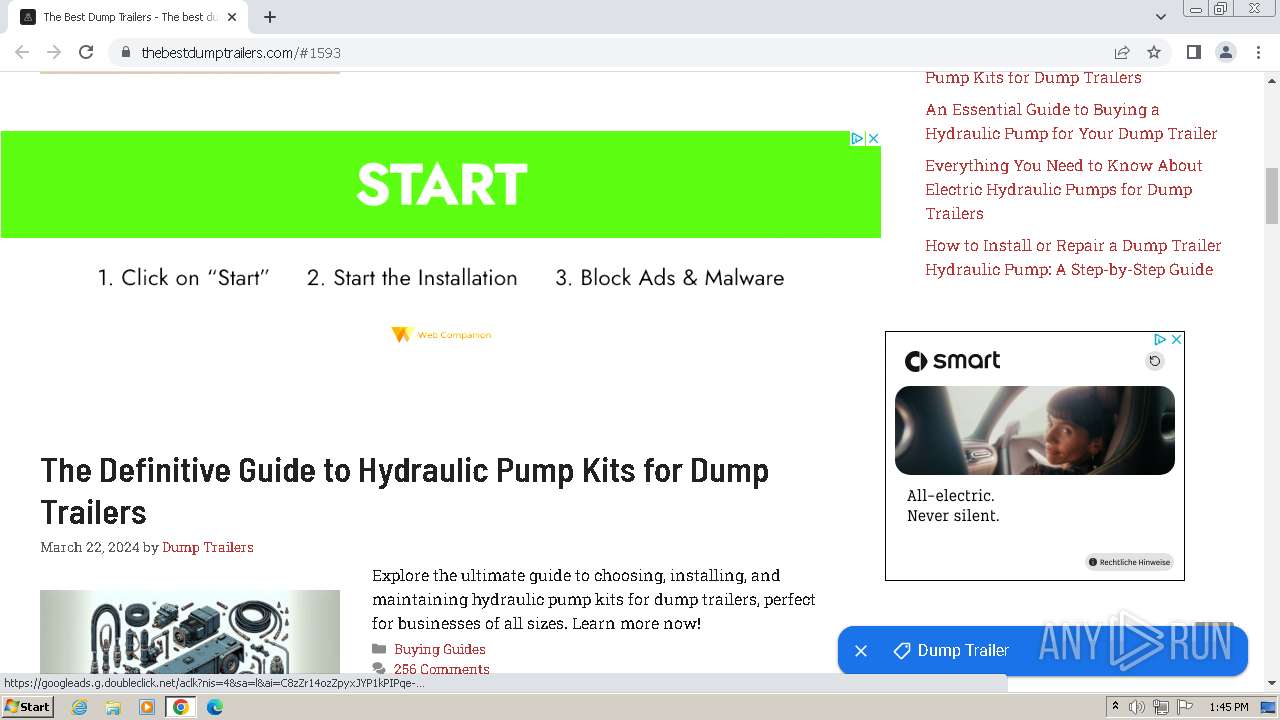
Task: Close the smart car advertisement
Action: click(1177, 340)
